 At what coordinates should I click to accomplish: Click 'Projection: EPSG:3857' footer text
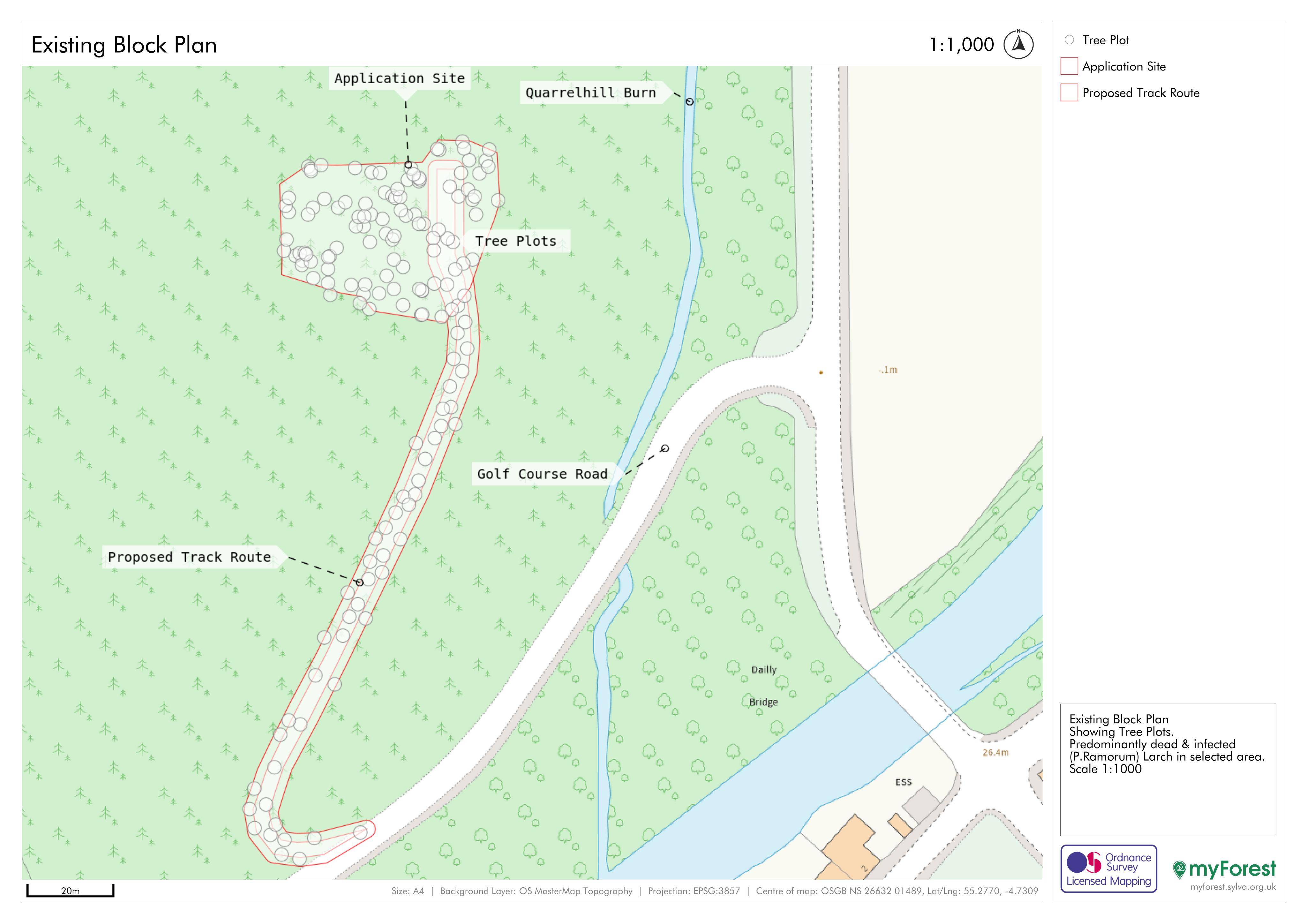pos(694,891)
